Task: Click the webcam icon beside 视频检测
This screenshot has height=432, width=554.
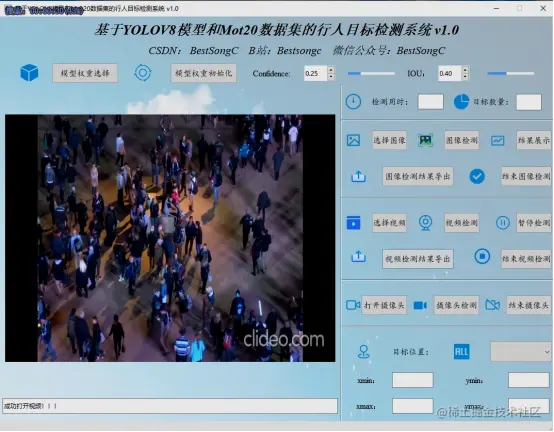Action: [x=425, y=223]
